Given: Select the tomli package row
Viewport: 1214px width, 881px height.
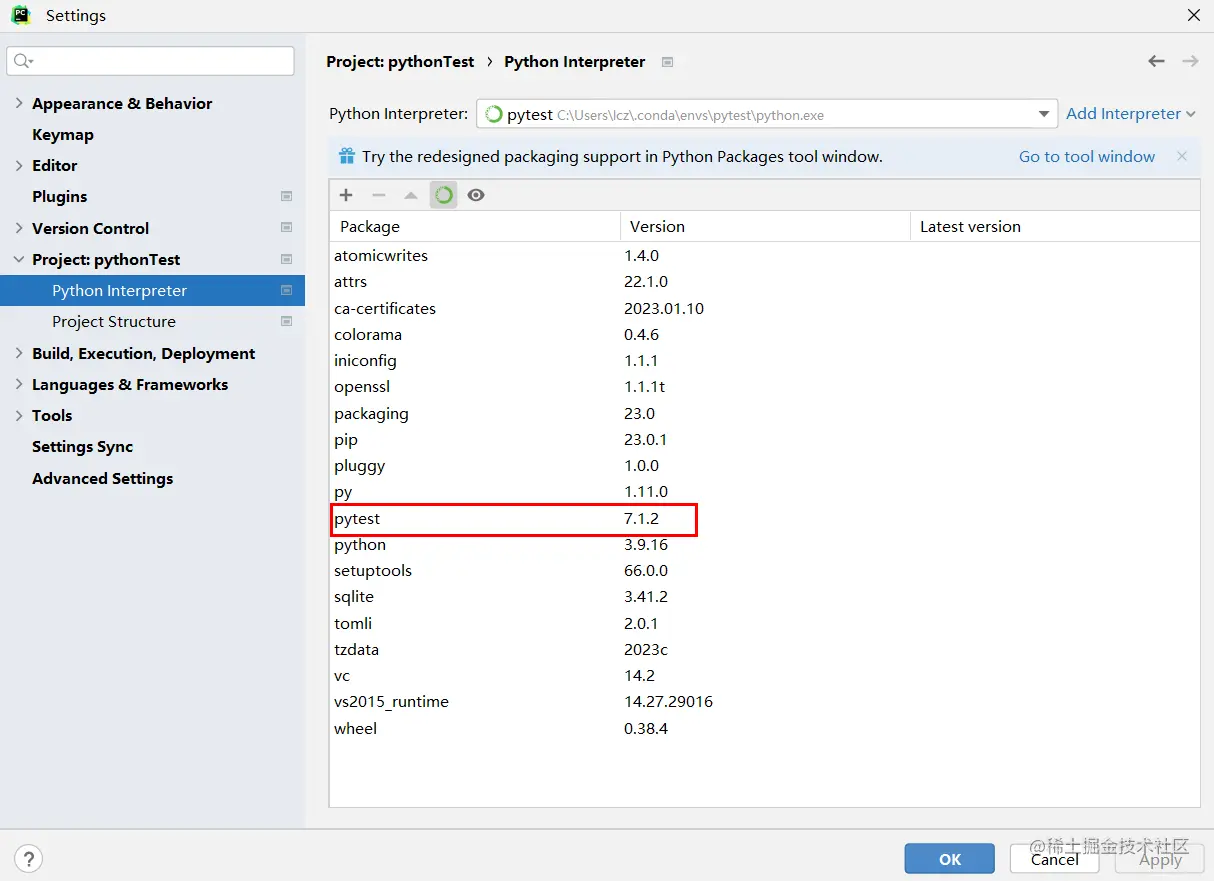Looking at the screenshot, I should click(764, 624).
